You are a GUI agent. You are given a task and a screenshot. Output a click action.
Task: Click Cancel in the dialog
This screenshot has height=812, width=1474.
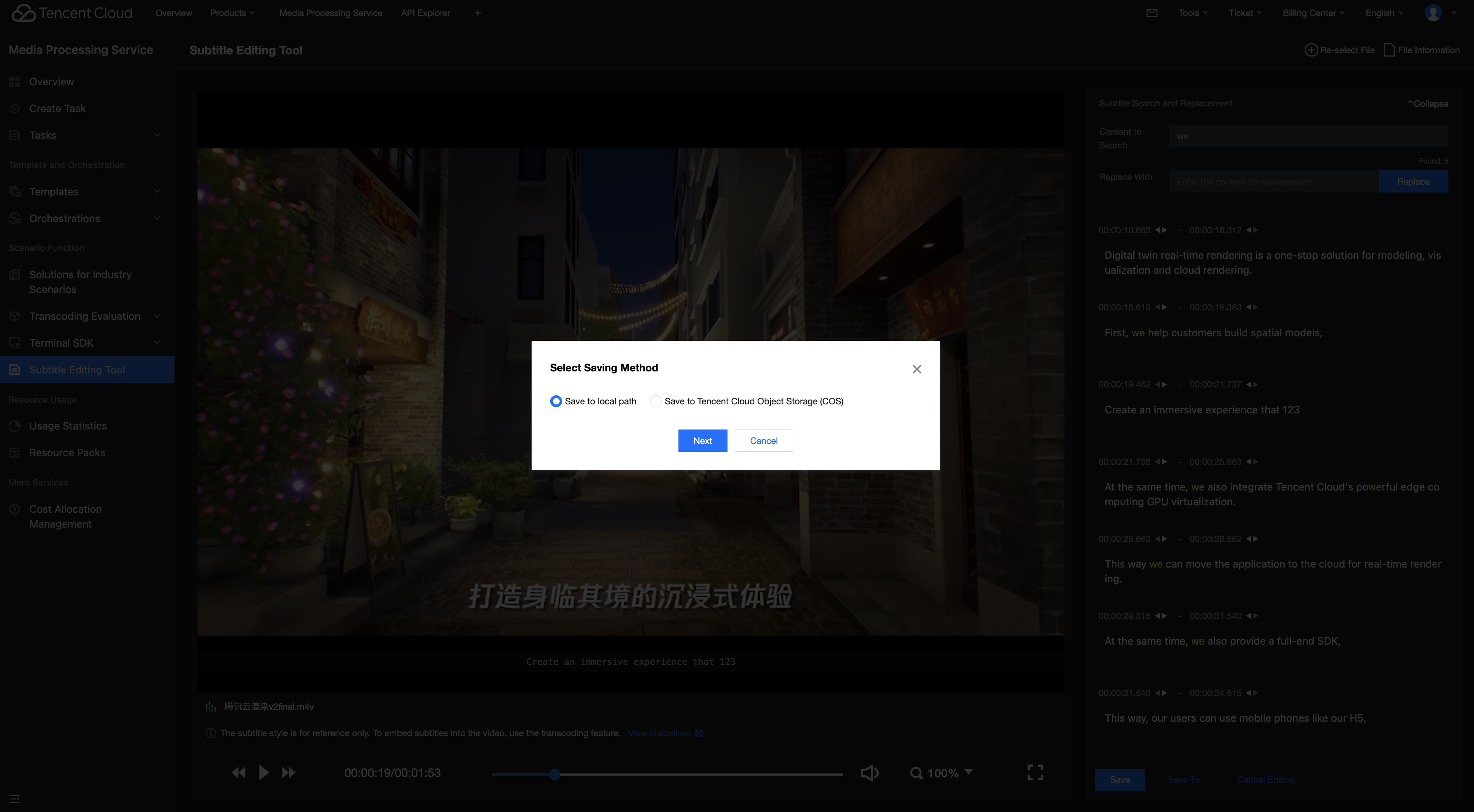click(763, 440)
